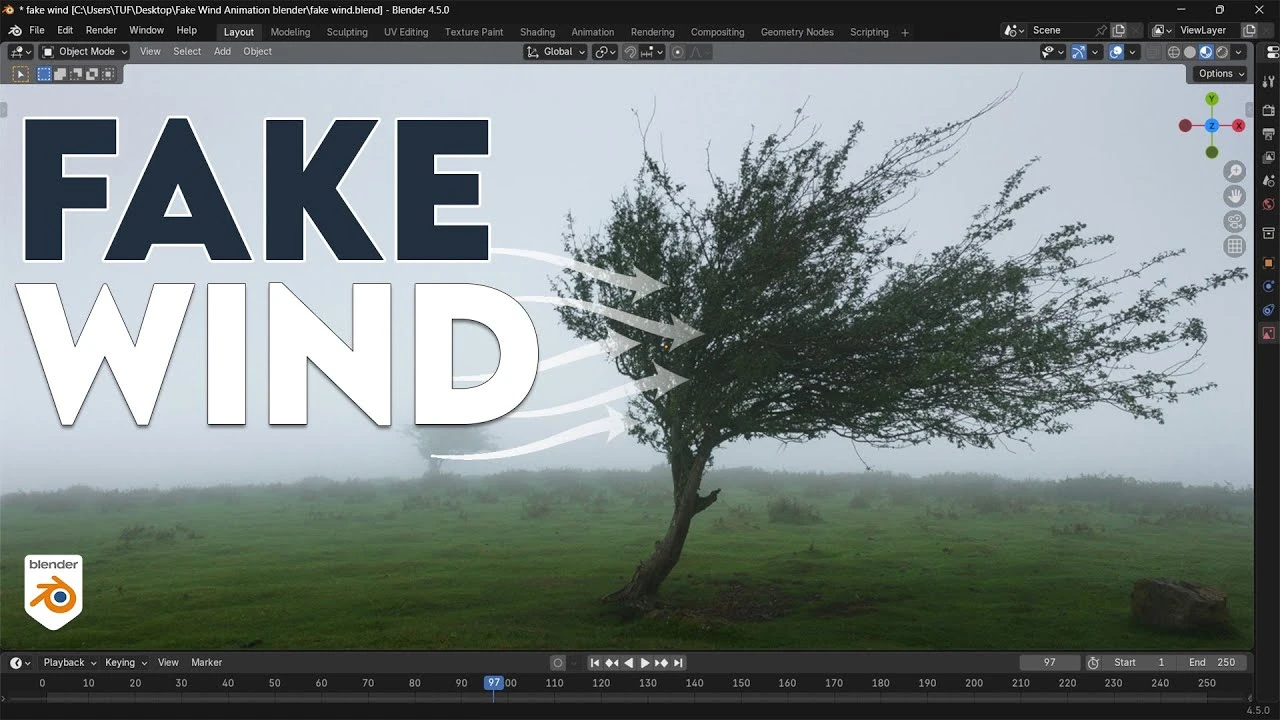Open Global transform orientation dropdown
1280x720 pixels.
(x=556, y=52)
